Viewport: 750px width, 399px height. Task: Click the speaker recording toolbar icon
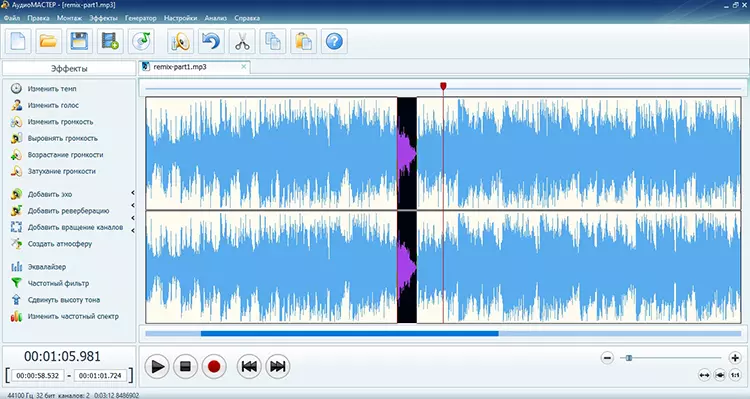180,42
